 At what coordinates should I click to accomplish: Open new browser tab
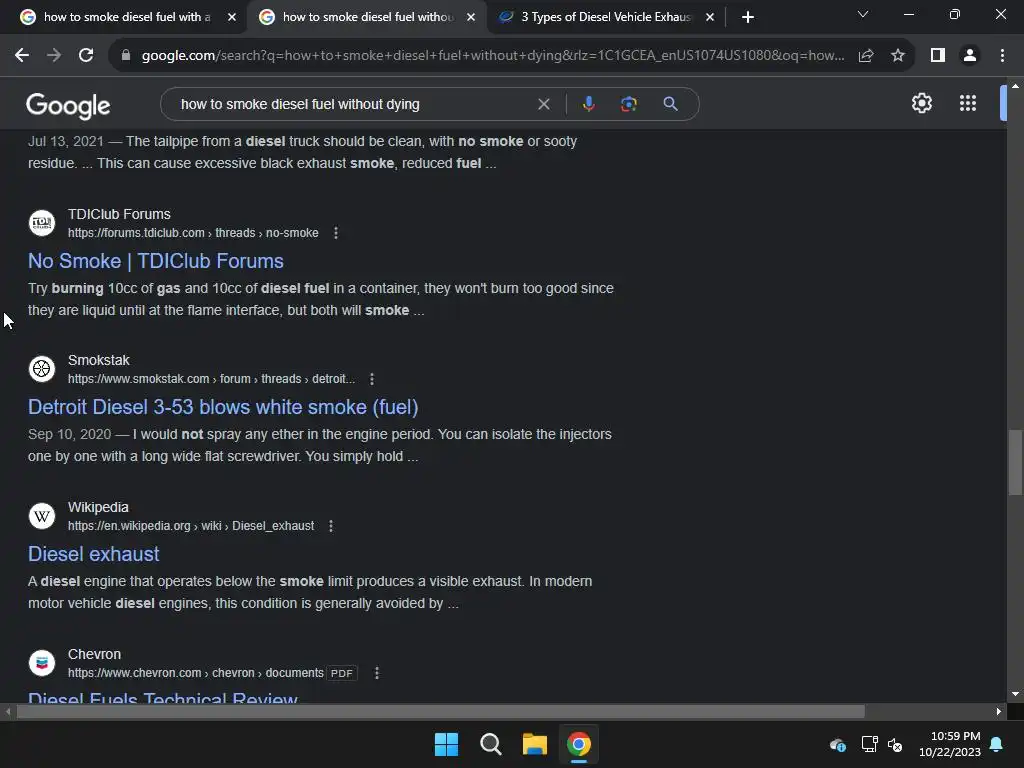[748, 17]
